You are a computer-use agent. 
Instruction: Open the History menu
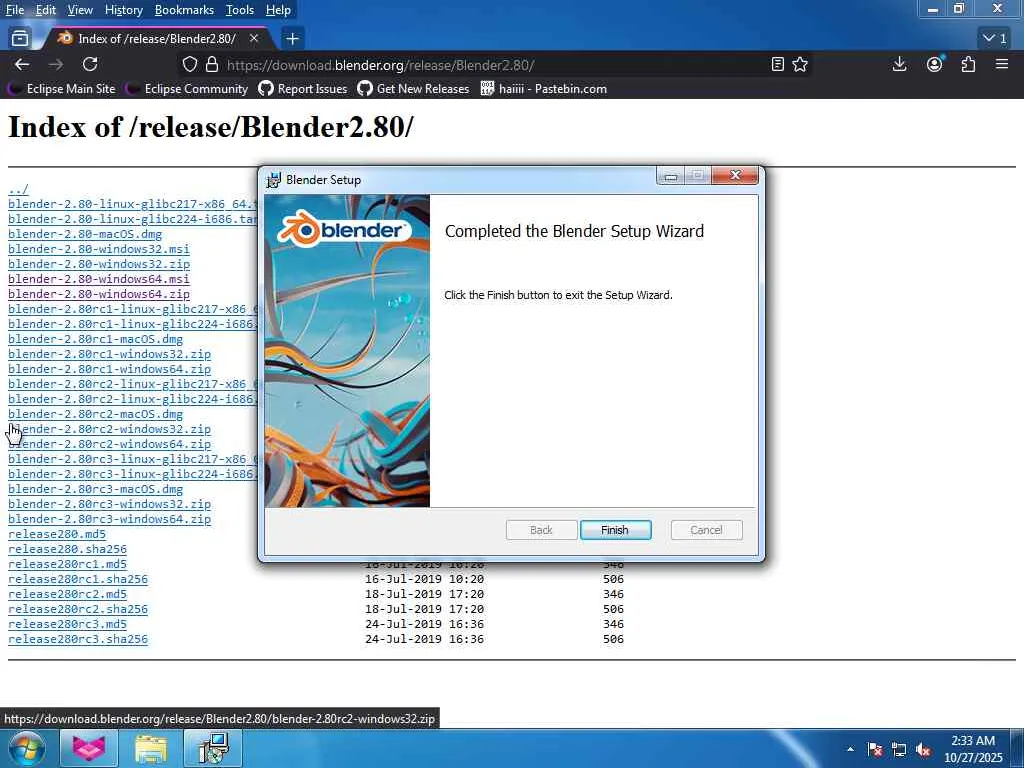tap(123, 10)
